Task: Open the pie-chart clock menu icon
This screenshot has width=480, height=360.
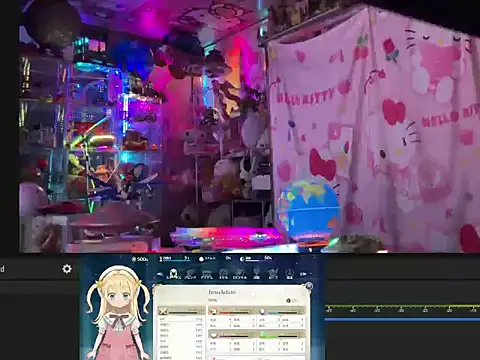Action: (x=289, y=274)
